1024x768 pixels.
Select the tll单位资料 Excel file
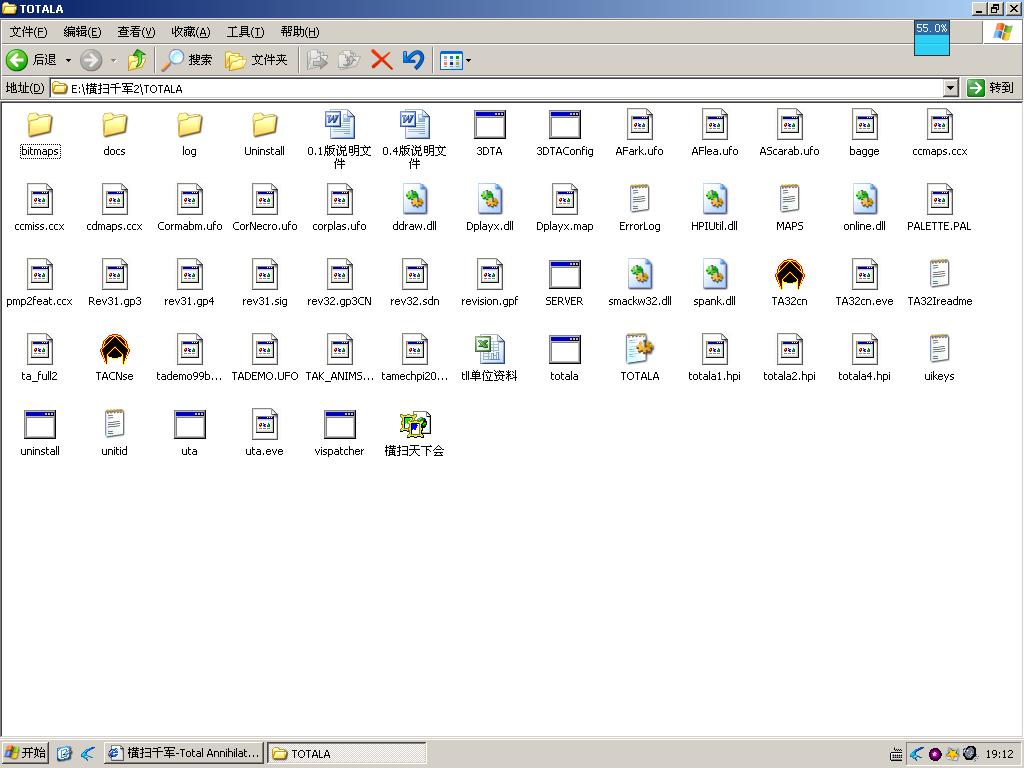(x=489, y=350)
